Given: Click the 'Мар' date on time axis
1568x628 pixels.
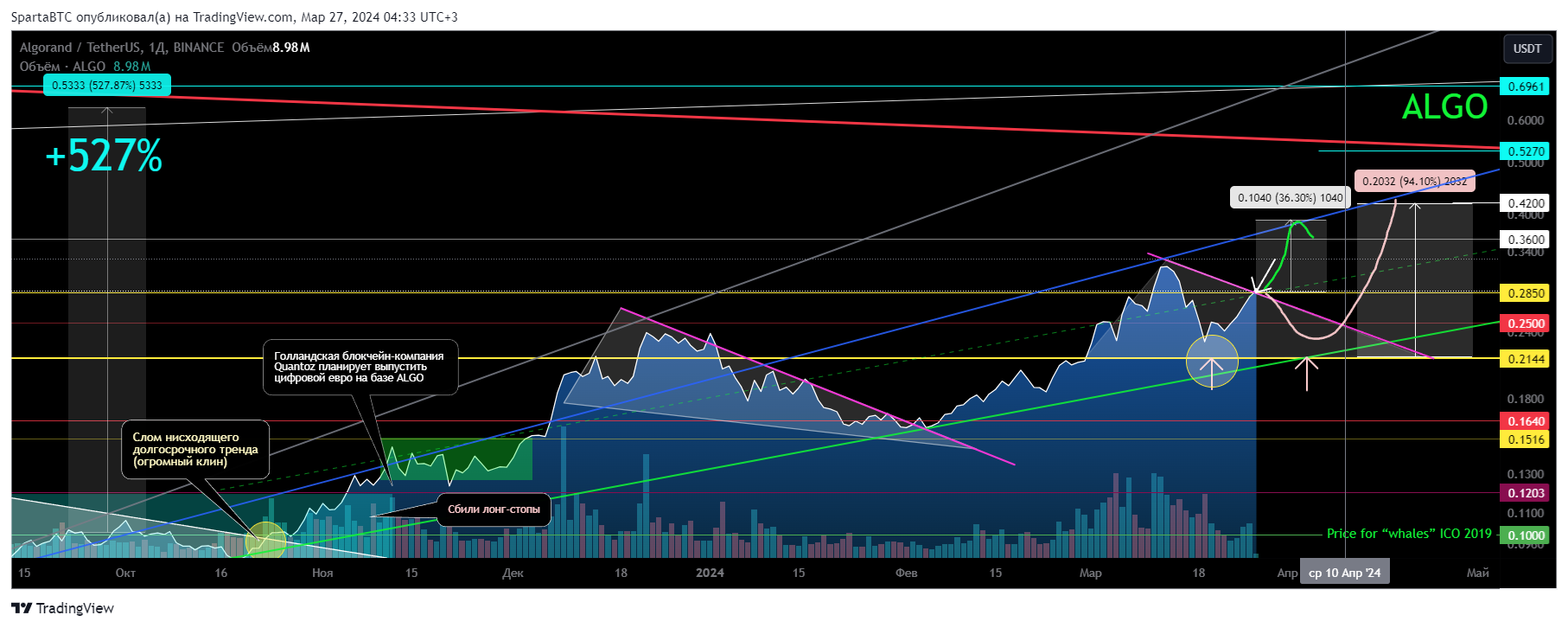Looking at the screenshot, I should click(x=1091, y=573).
